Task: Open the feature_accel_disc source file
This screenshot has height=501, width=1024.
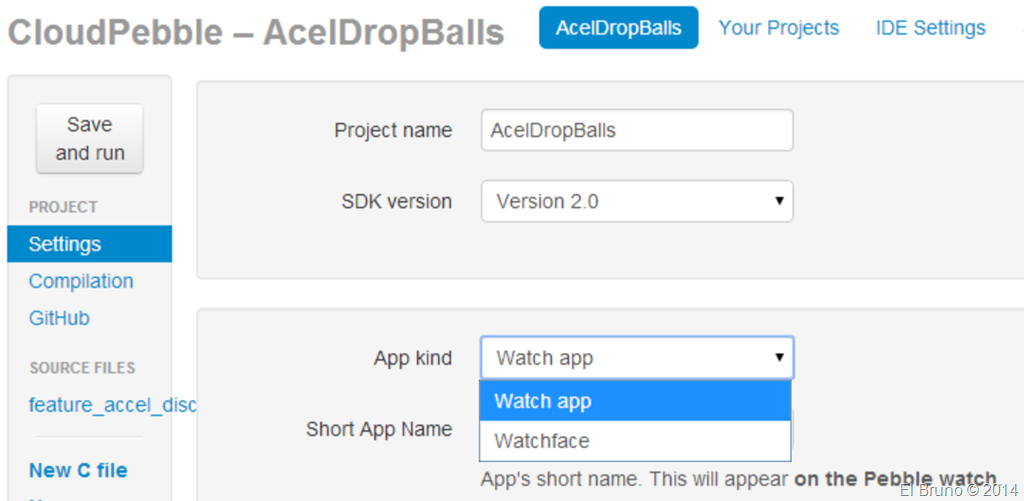Action: (112, 405)
